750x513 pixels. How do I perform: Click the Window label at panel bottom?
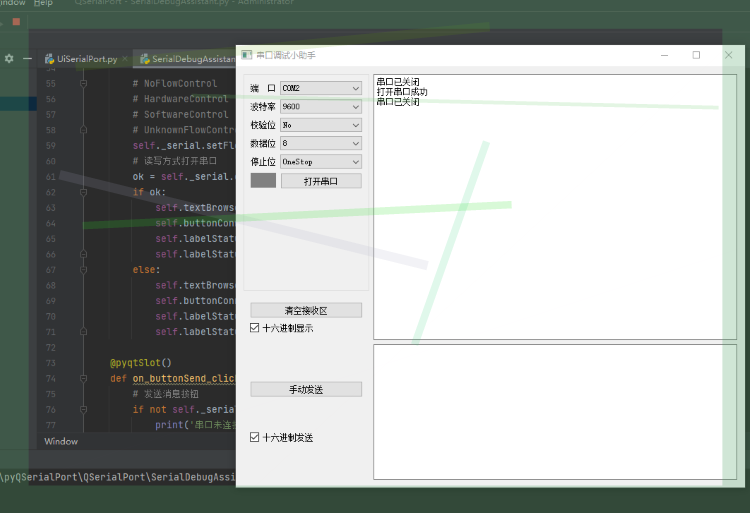click(x=61, y=441)
